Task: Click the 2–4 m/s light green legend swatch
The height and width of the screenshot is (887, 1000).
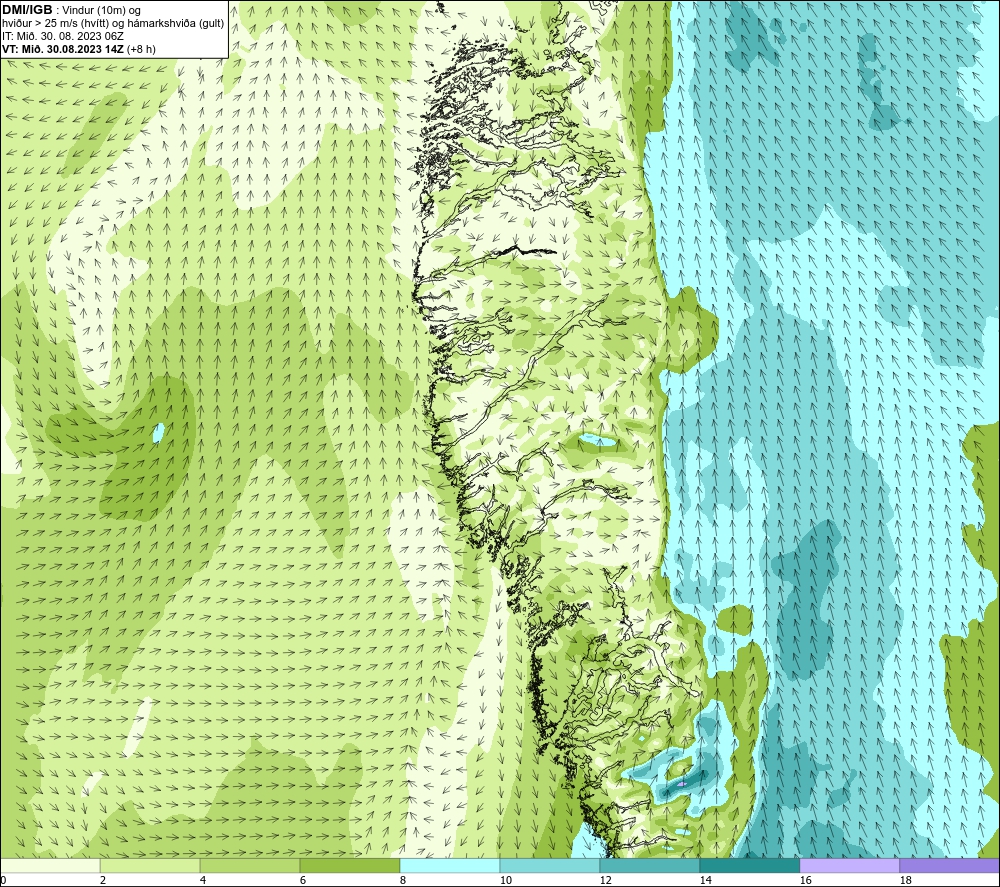Action: click(x=150, y=865)
